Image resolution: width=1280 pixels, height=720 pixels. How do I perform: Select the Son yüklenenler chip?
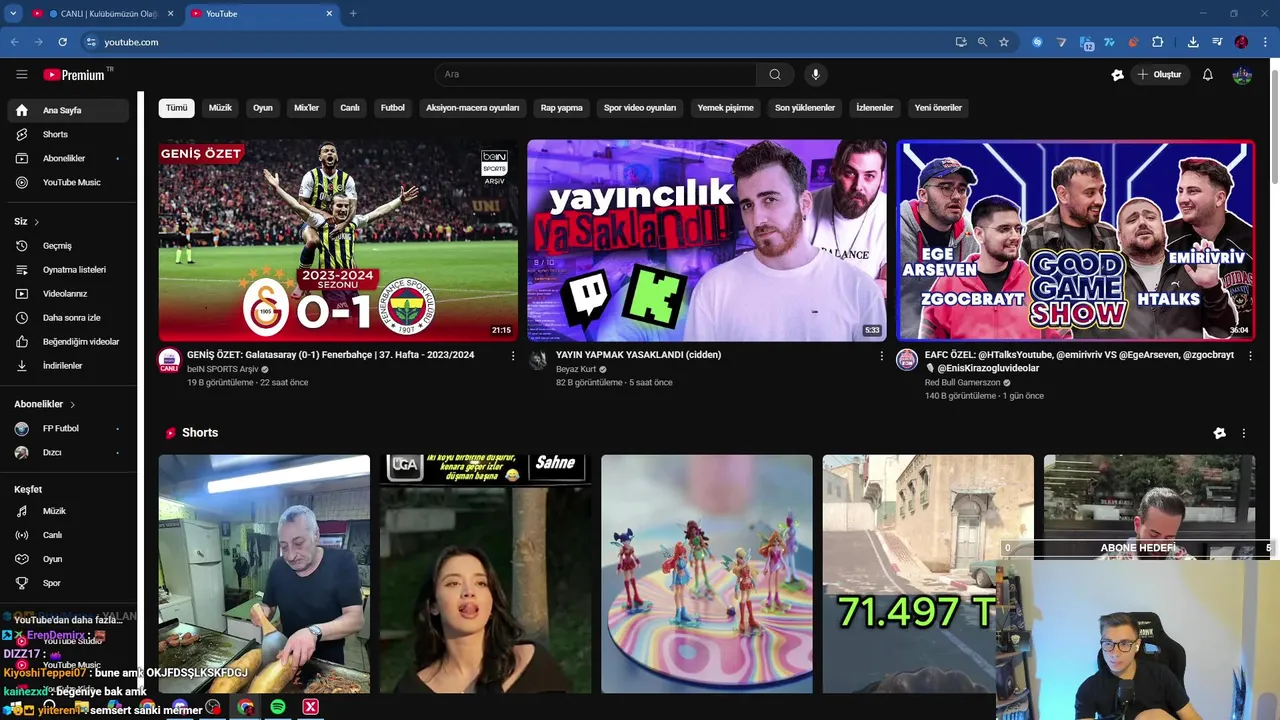click(805, 108)
